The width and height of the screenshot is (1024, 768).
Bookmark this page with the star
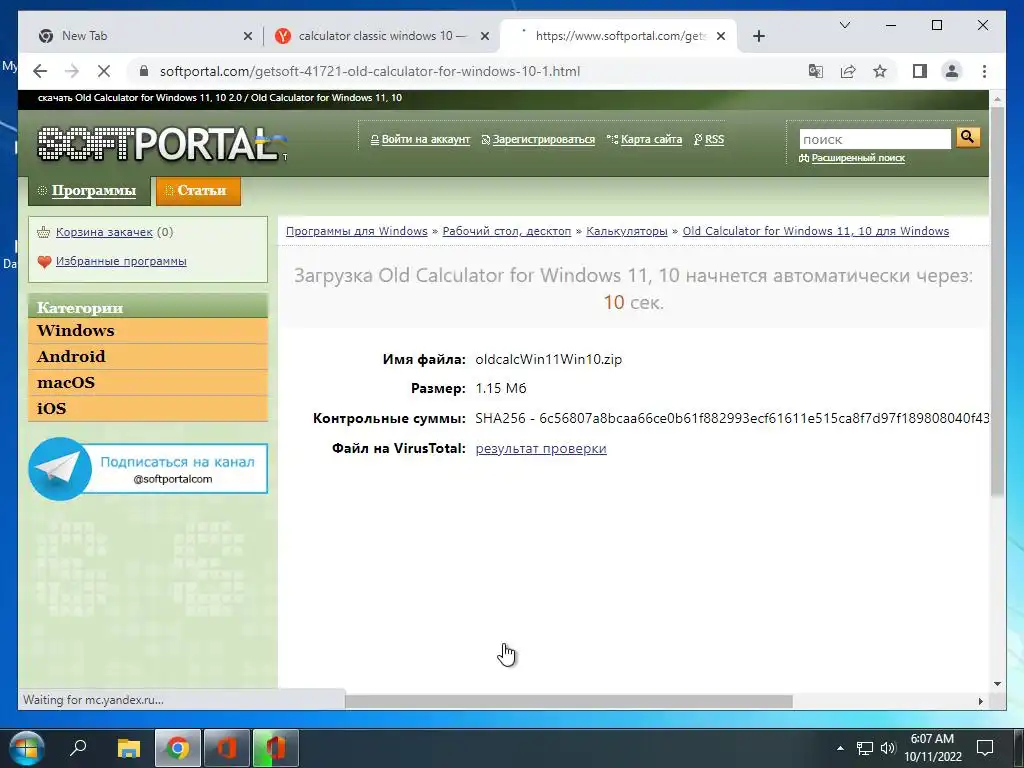[880, 71]
